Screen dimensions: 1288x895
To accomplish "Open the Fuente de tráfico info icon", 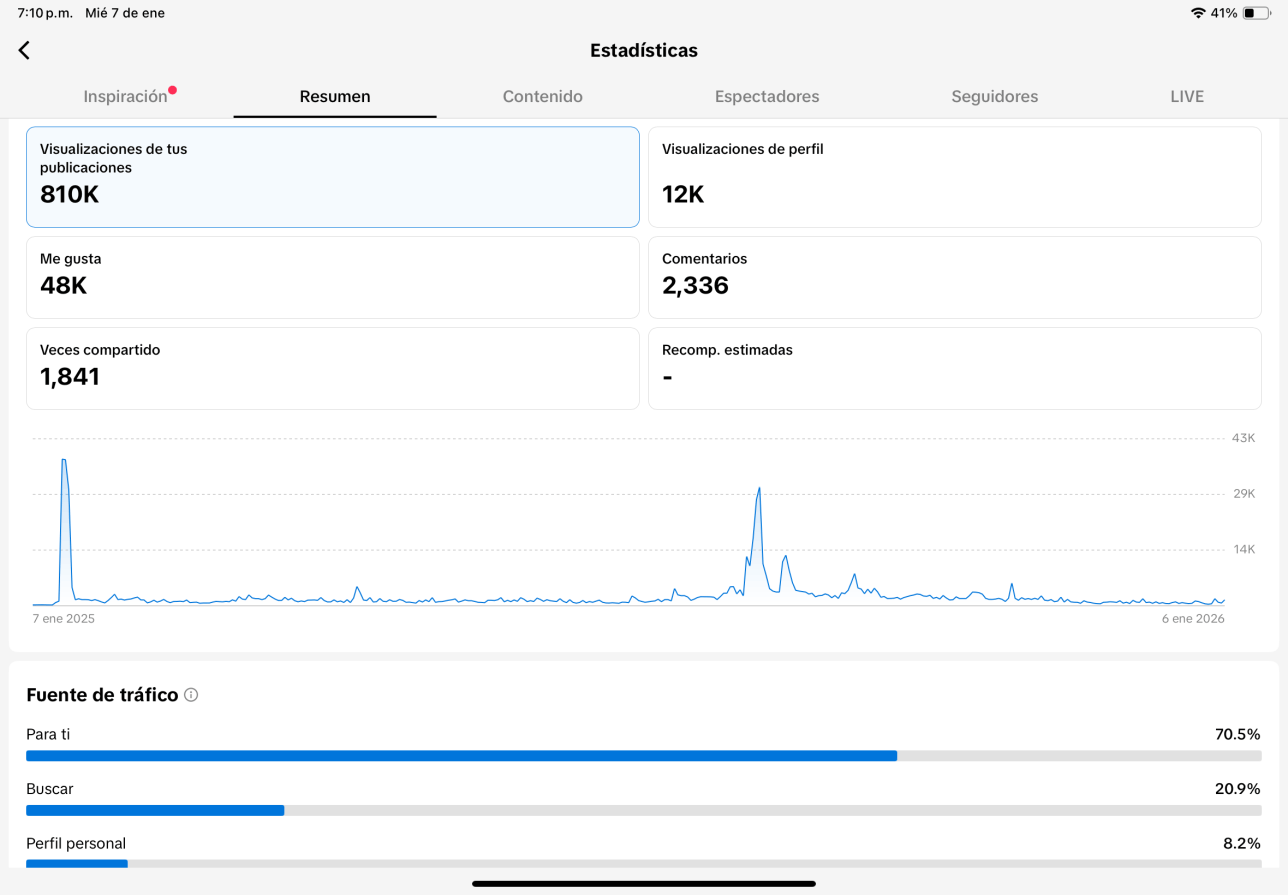I will (191, 694).
